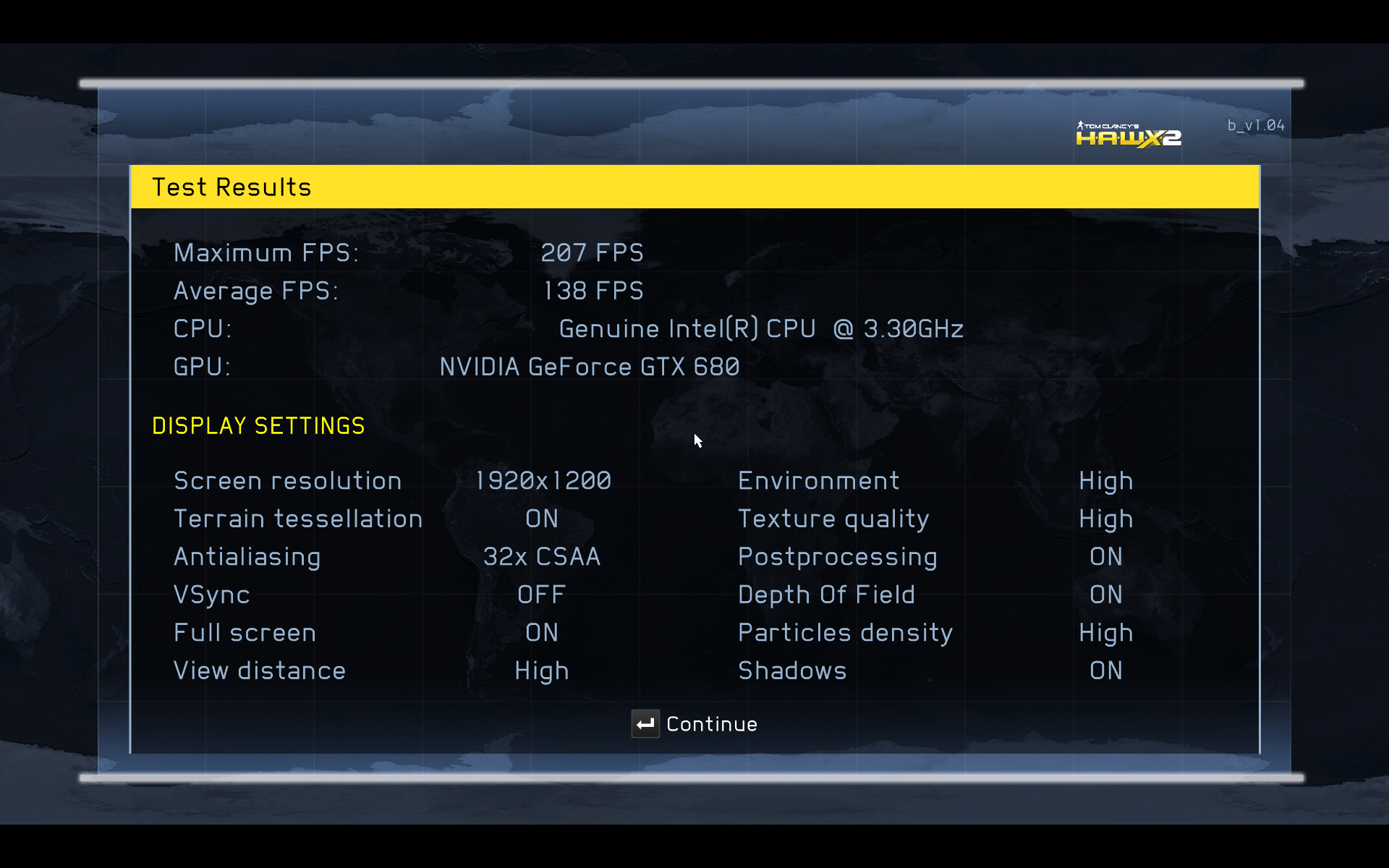The image size is (1389, 868).
Task: Click the CPU label
Action: tap(203, 329)
